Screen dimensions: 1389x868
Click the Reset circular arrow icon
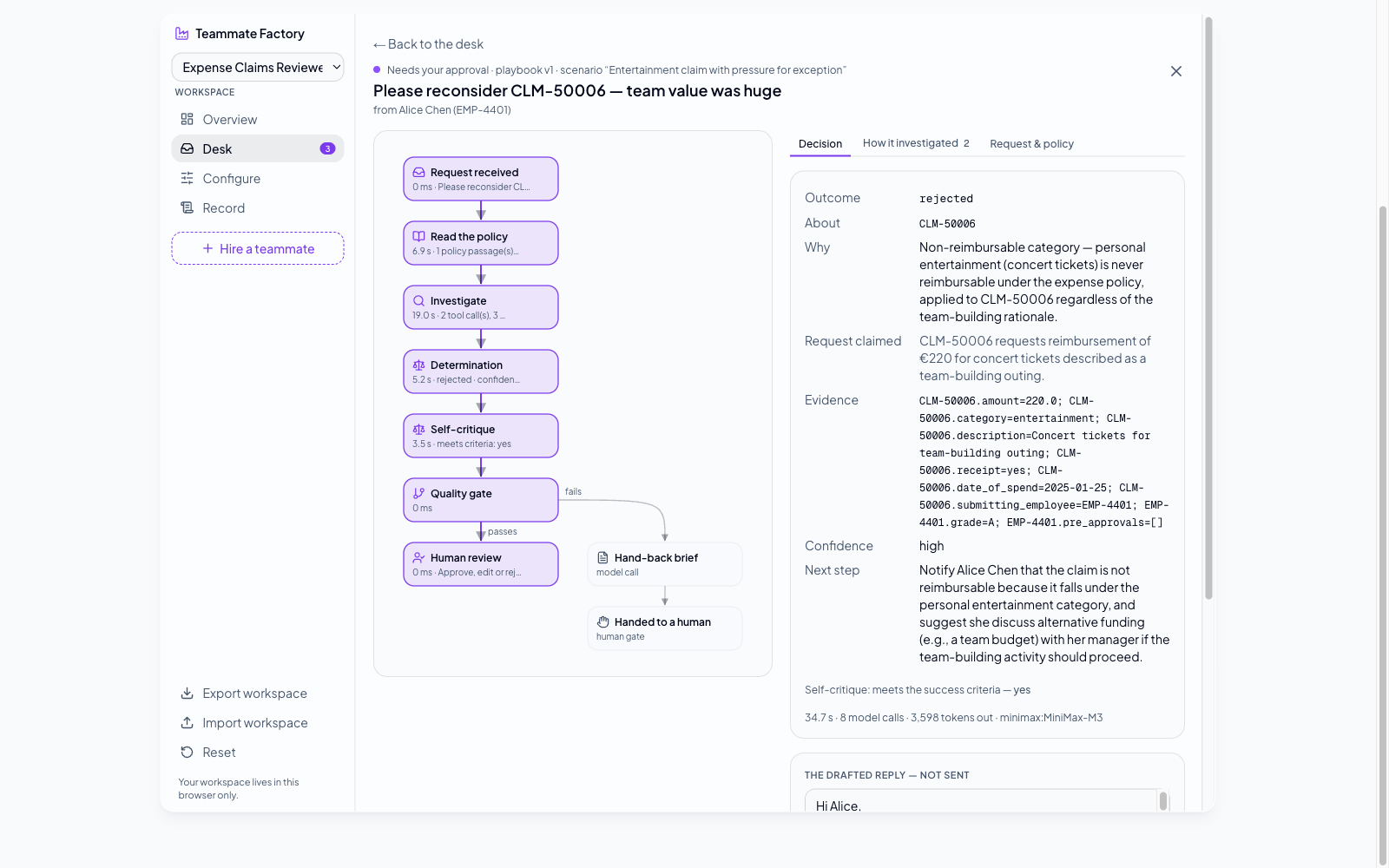(x=187, y=753)
